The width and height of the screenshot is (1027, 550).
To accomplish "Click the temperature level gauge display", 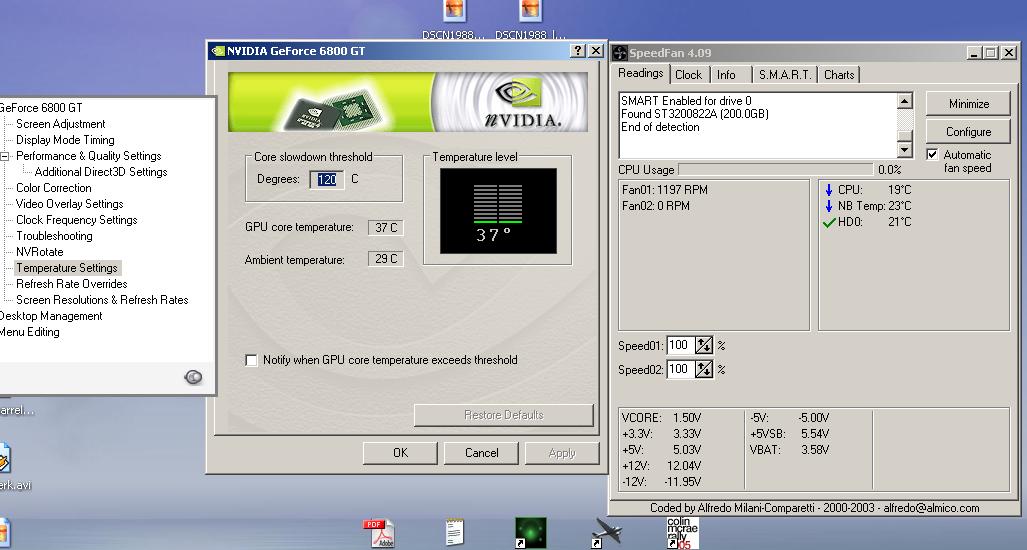I will (x=498, y=211).
